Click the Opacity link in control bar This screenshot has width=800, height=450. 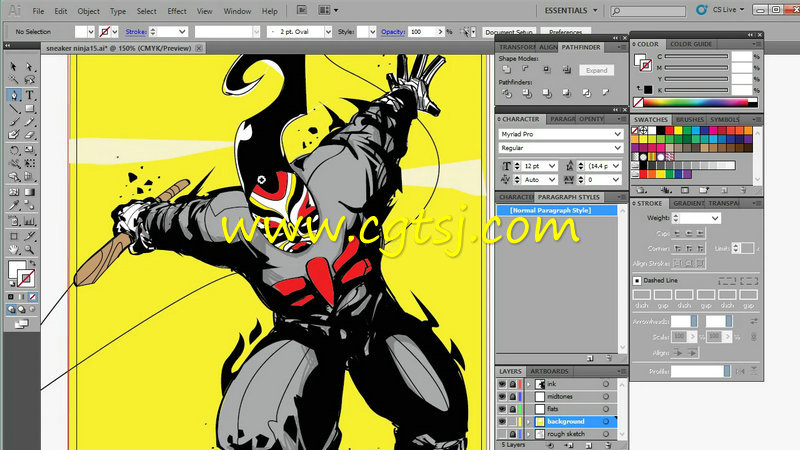[x=393, y=32]
